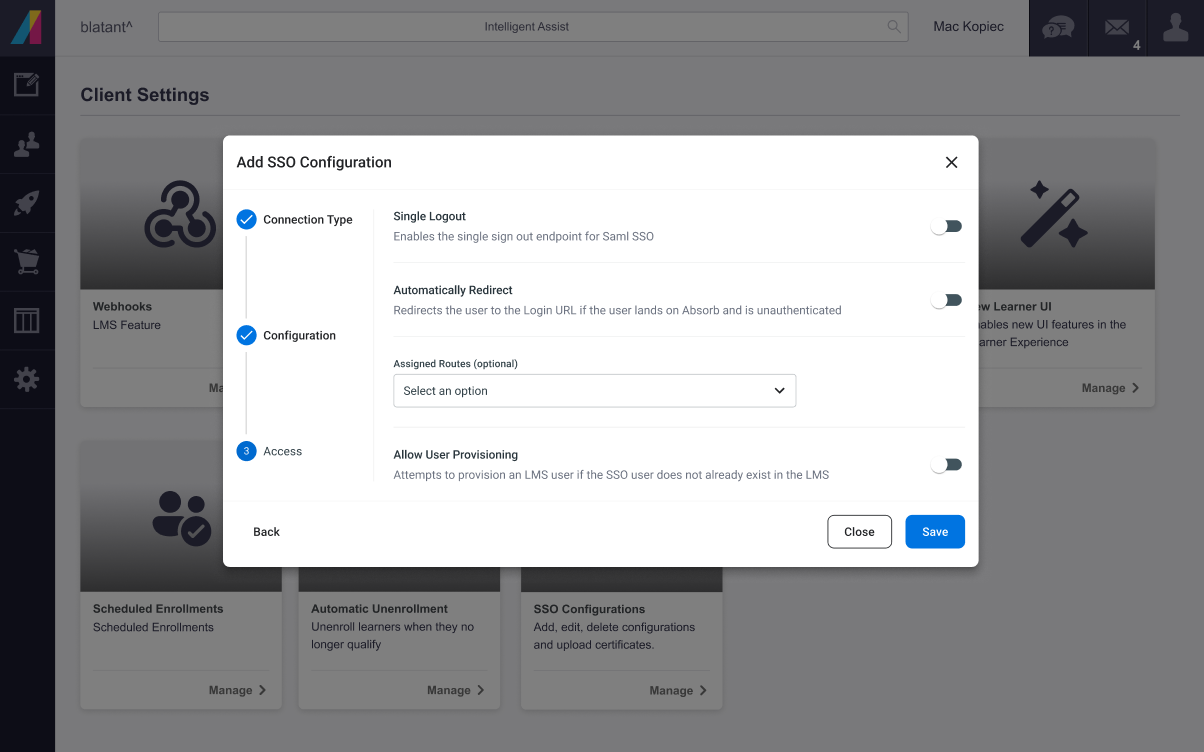
Task: Open the users sidebar icon
Action: pos(27,145)
